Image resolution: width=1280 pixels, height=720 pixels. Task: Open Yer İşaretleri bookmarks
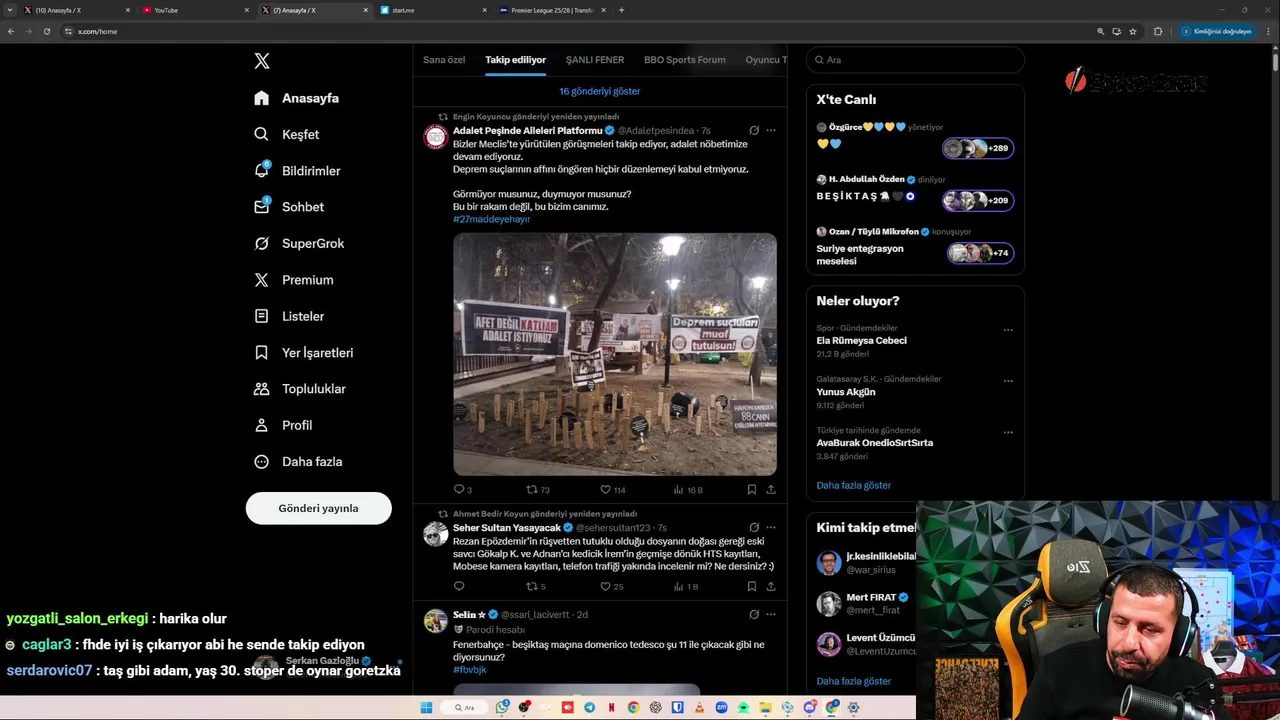304,353
